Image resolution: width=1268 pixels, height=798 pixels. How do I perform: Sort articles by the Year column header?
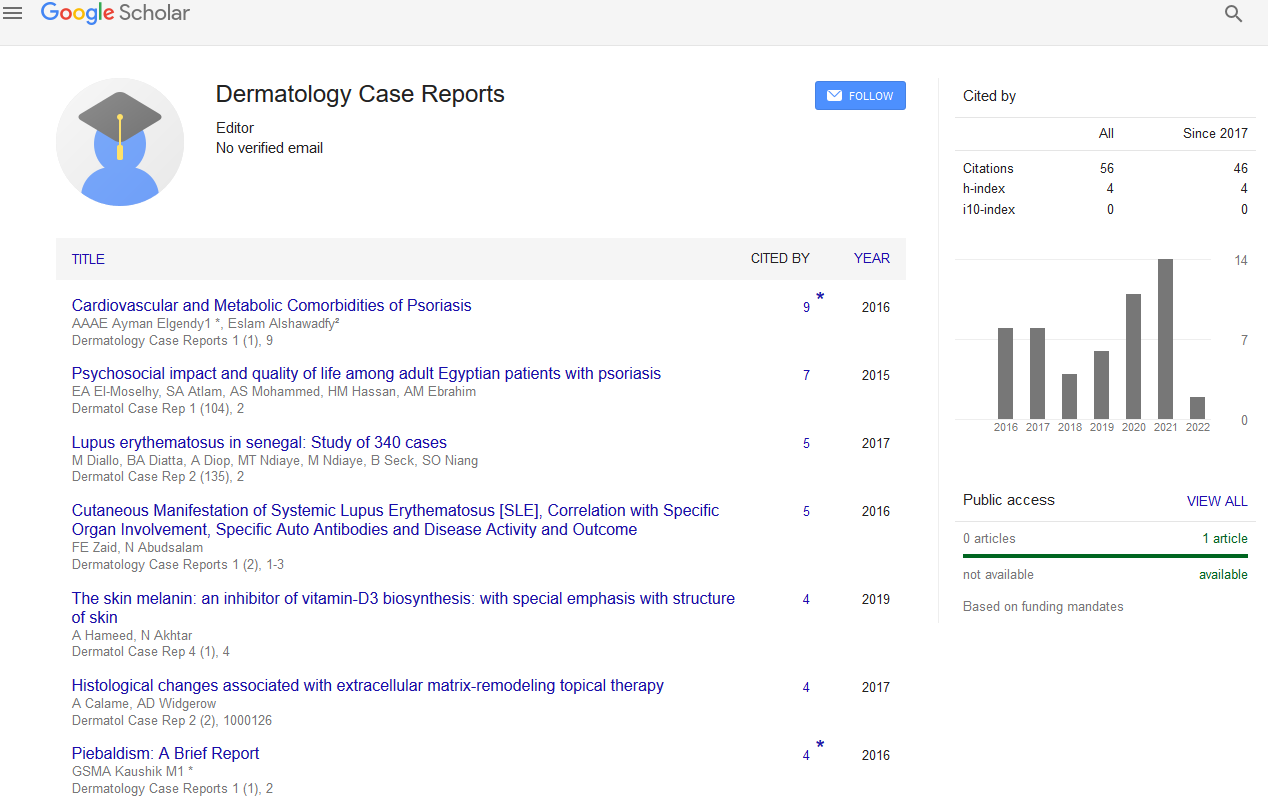(x=871, y=259)
